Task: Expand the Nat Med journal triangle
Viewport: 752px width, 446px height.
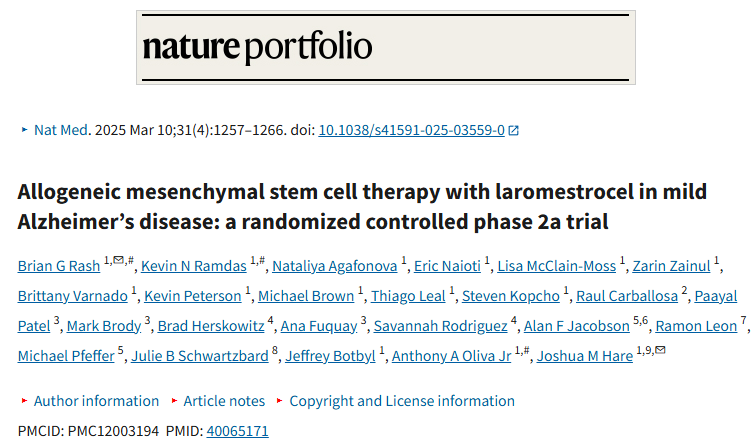Action: point(25,130)
